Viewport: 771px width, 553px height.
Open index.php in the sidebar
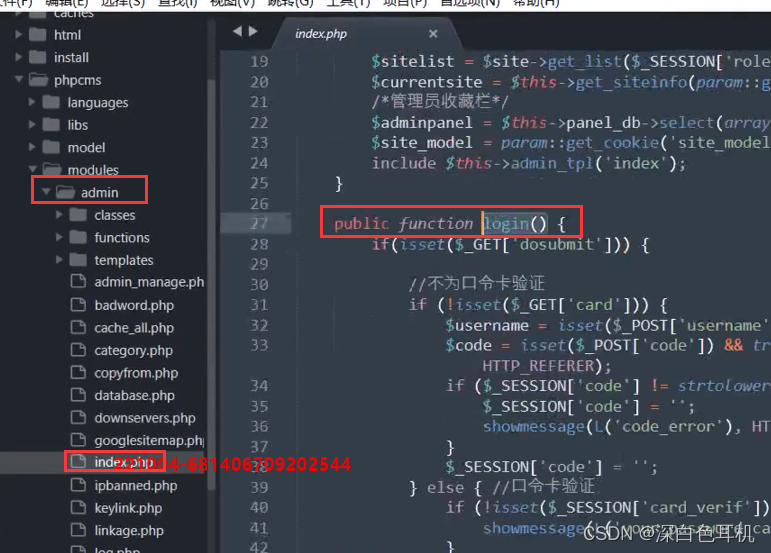click(123, 462)
